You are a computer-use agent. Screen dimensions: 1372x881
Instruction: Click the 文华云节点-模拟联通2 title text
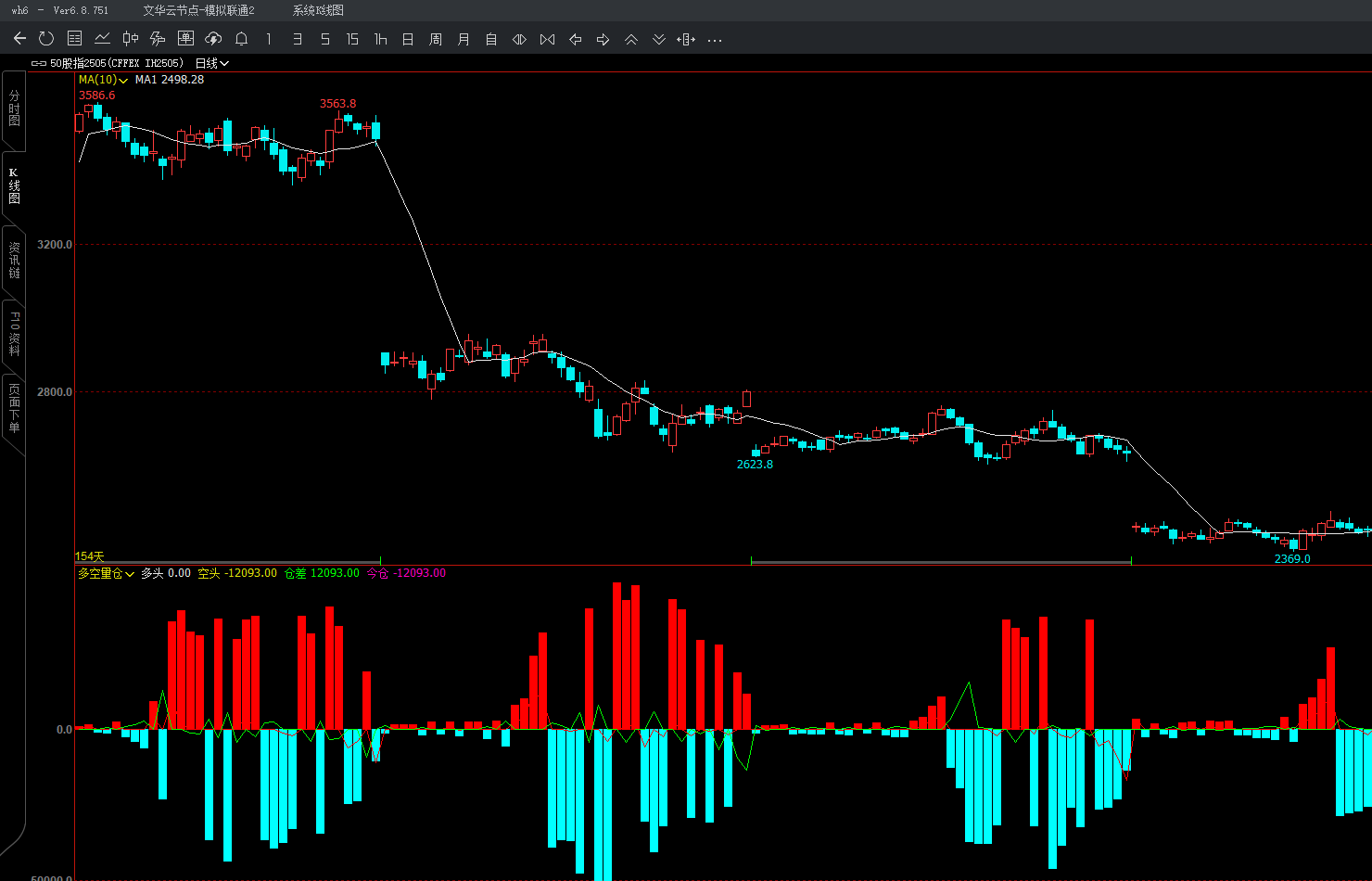[x=198, y=10]
